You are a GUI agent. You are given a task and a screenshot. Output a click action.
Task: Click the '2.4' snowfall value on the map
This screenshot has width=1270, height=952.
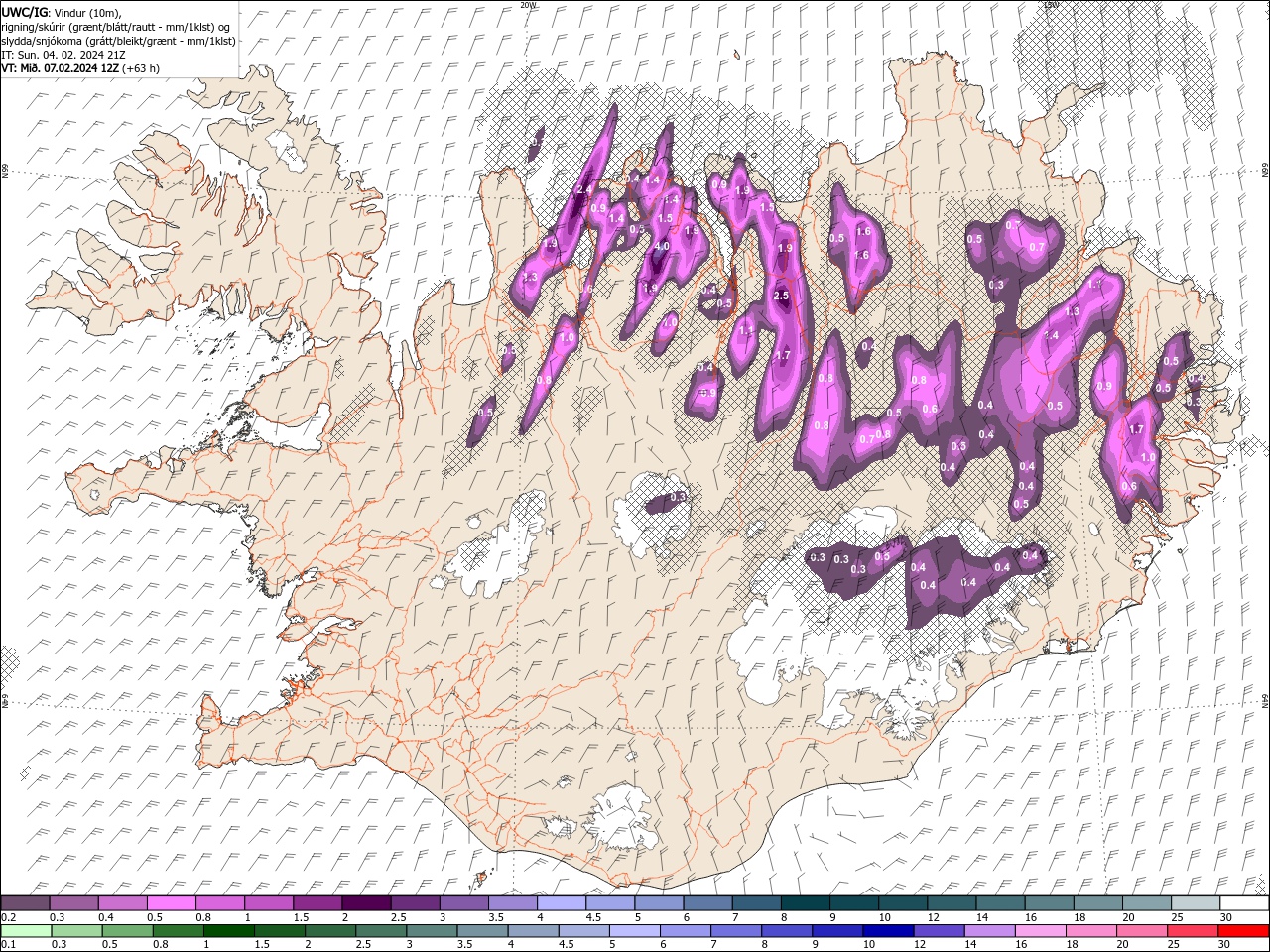583,189
